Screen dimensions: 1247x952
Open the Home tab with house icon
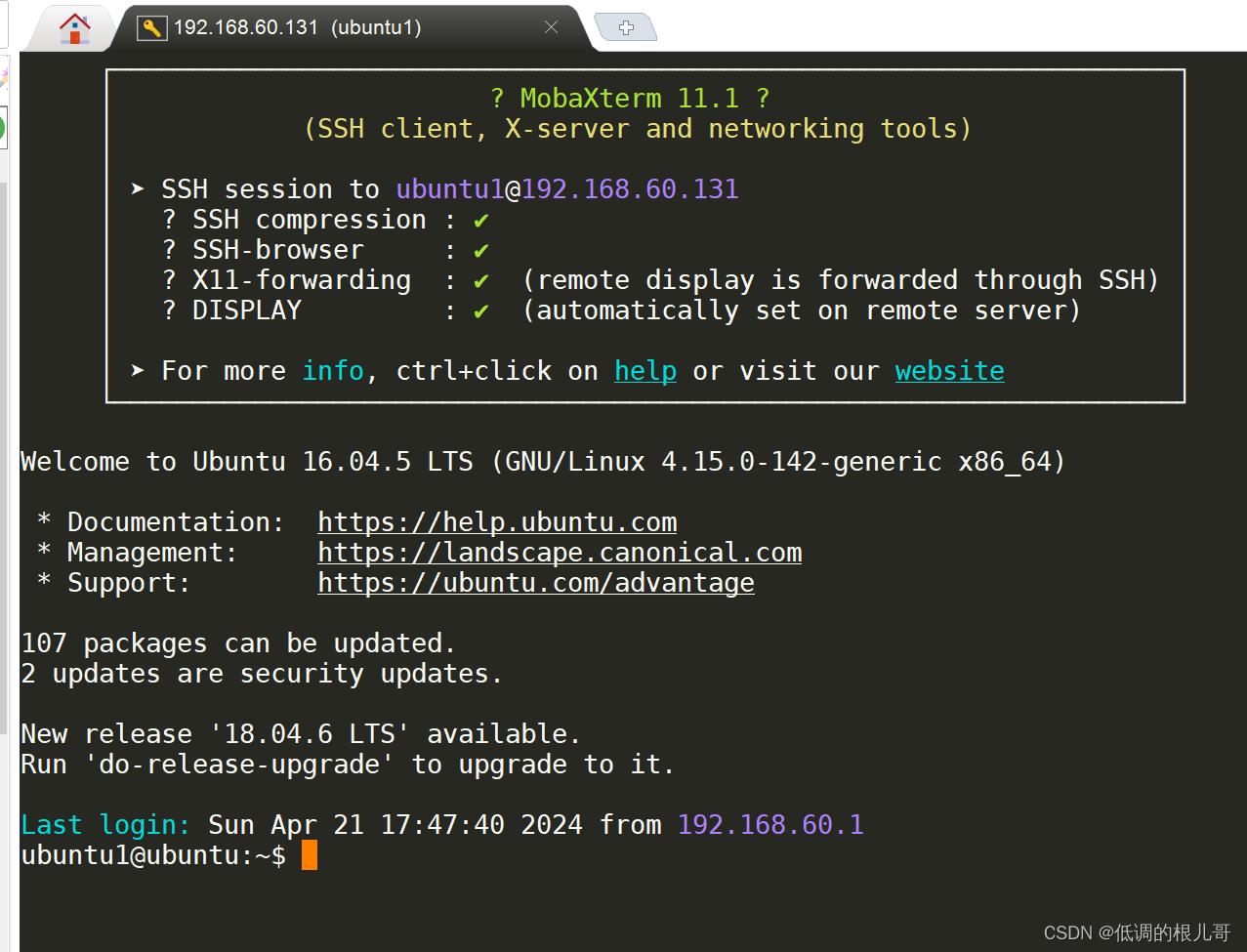[74, 28]
